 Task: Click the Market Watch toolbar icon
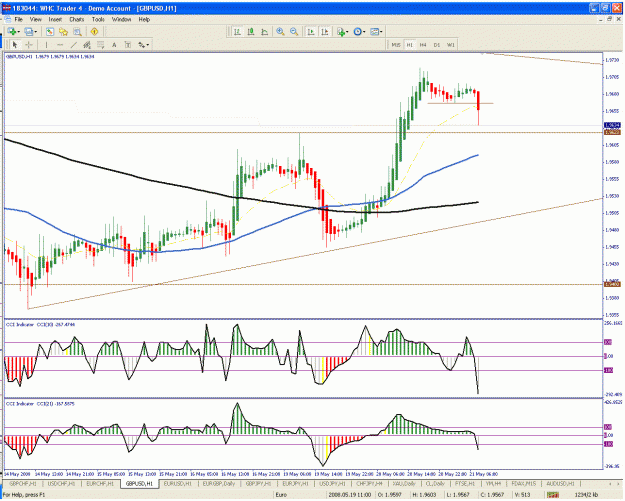50,32
